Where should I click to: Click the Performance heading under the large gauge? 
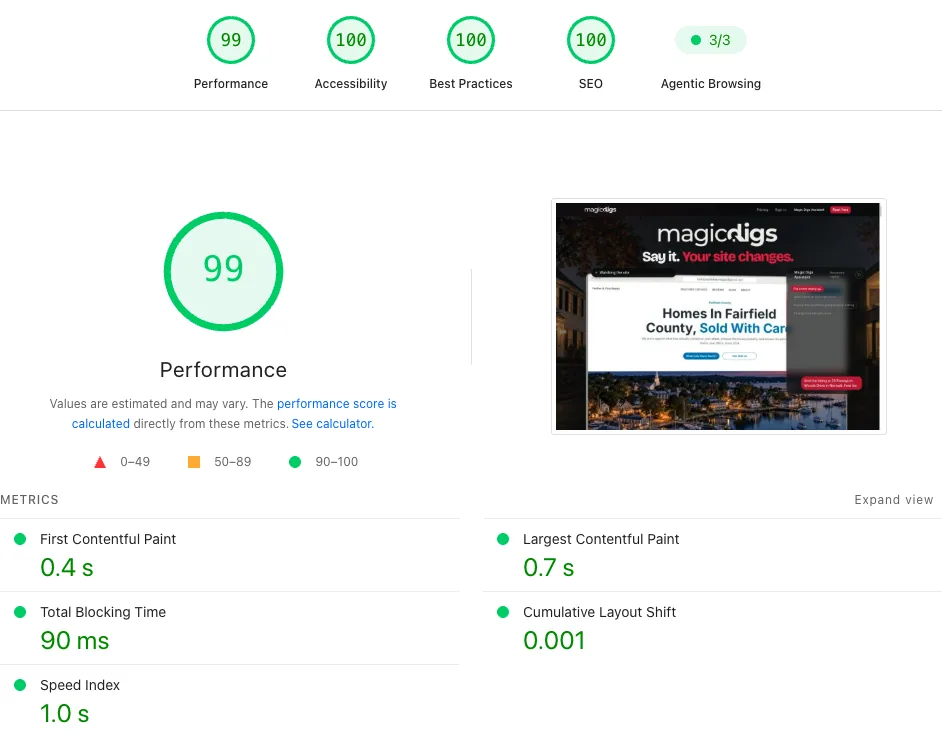(x=223, y=370)
